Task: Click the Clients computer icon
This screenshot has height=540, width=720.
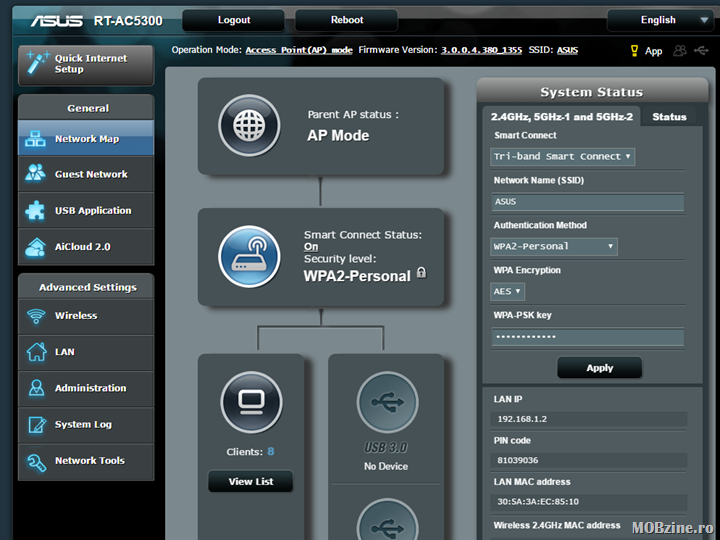Action: [x=251, y=402]
